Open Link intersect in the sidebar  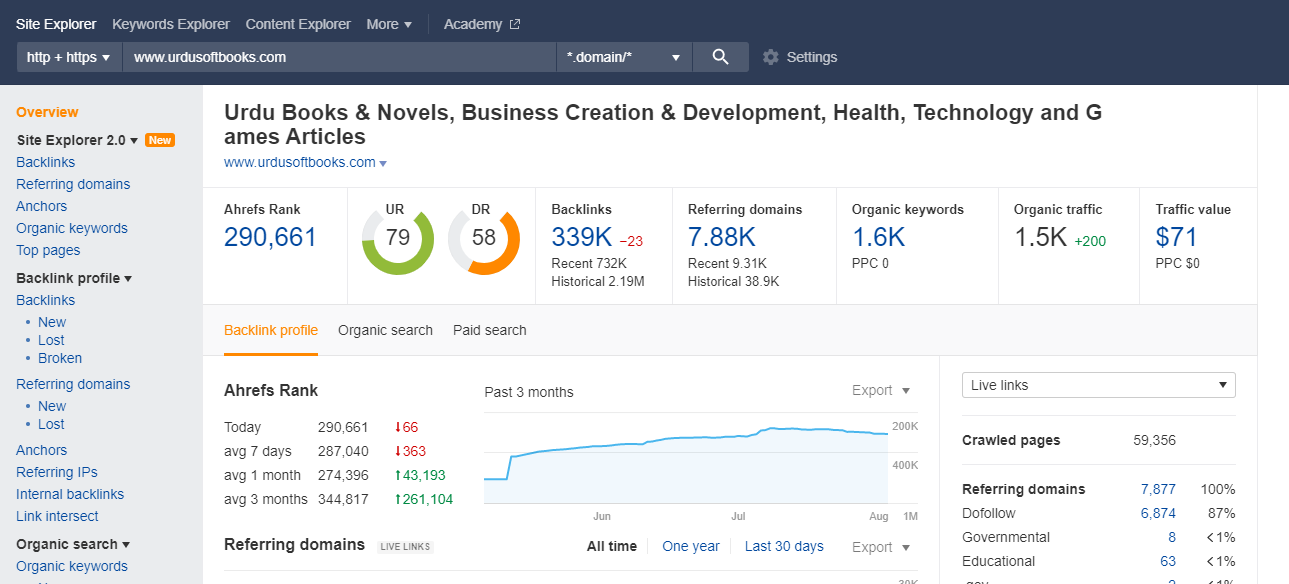pyautogui.click(x=57, y=516)
